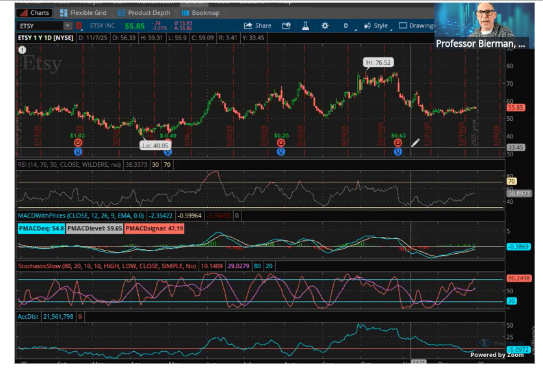The width and height of the screenshot is (543, 372).
Task: Open the Flexible Grid tab
Action: click(x=83, y=13)
